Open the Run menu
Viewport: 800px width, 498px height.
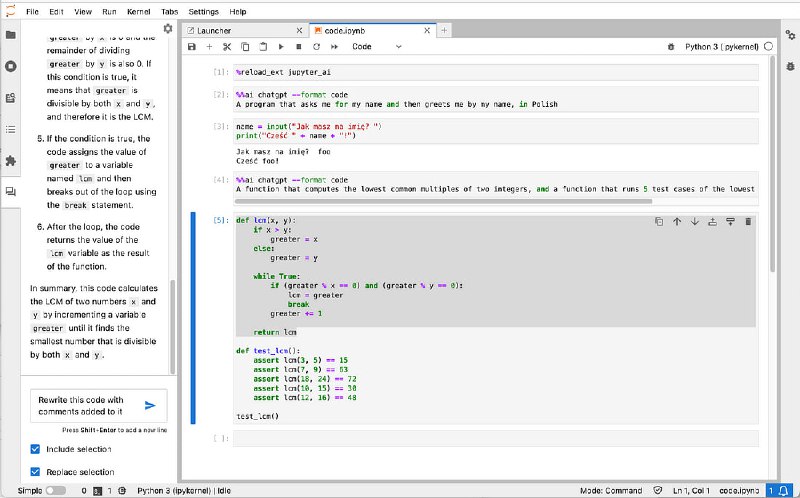[x=109, y=11]
